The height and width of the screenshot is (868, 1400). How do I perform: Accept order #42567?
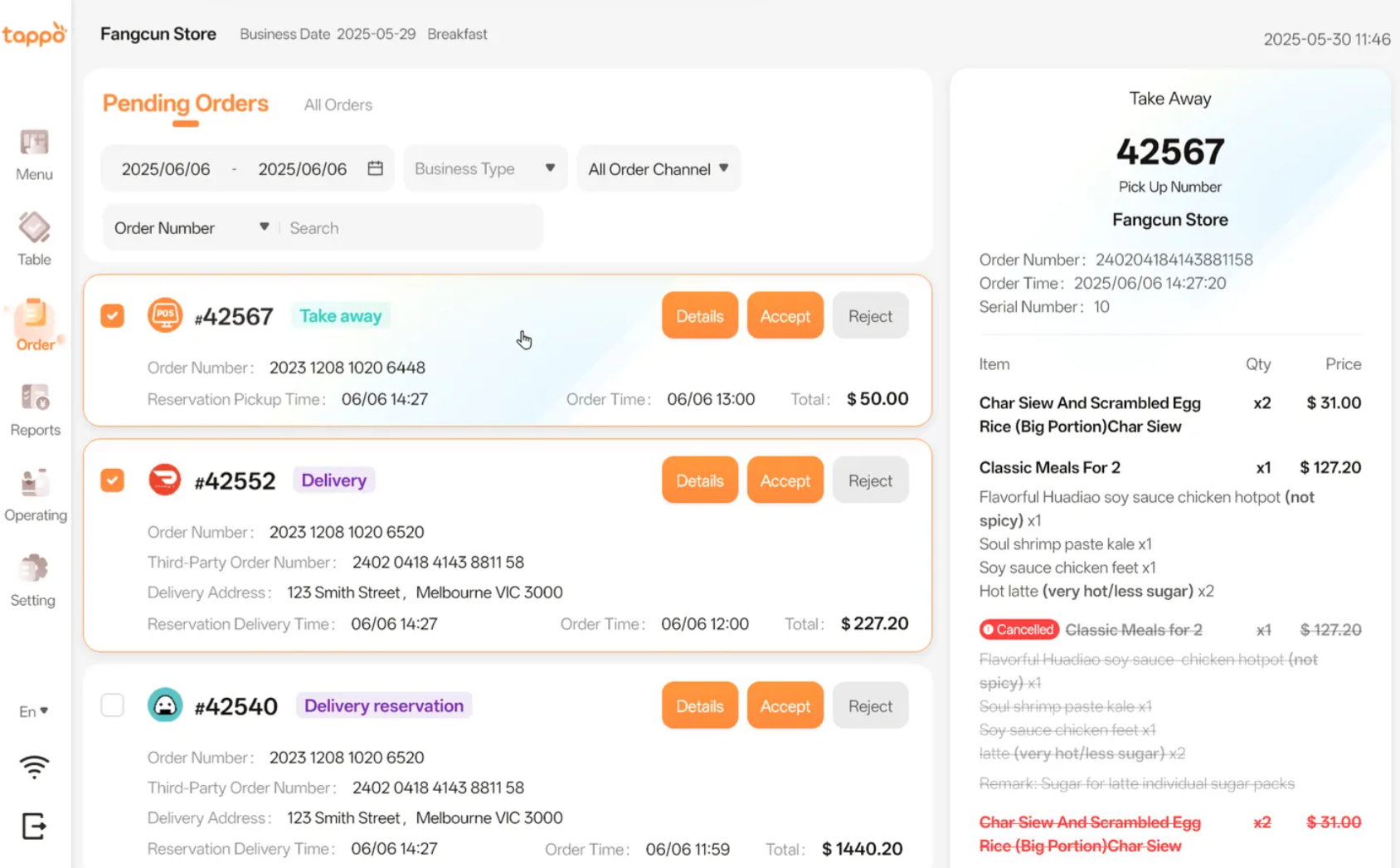click(785, 316)
